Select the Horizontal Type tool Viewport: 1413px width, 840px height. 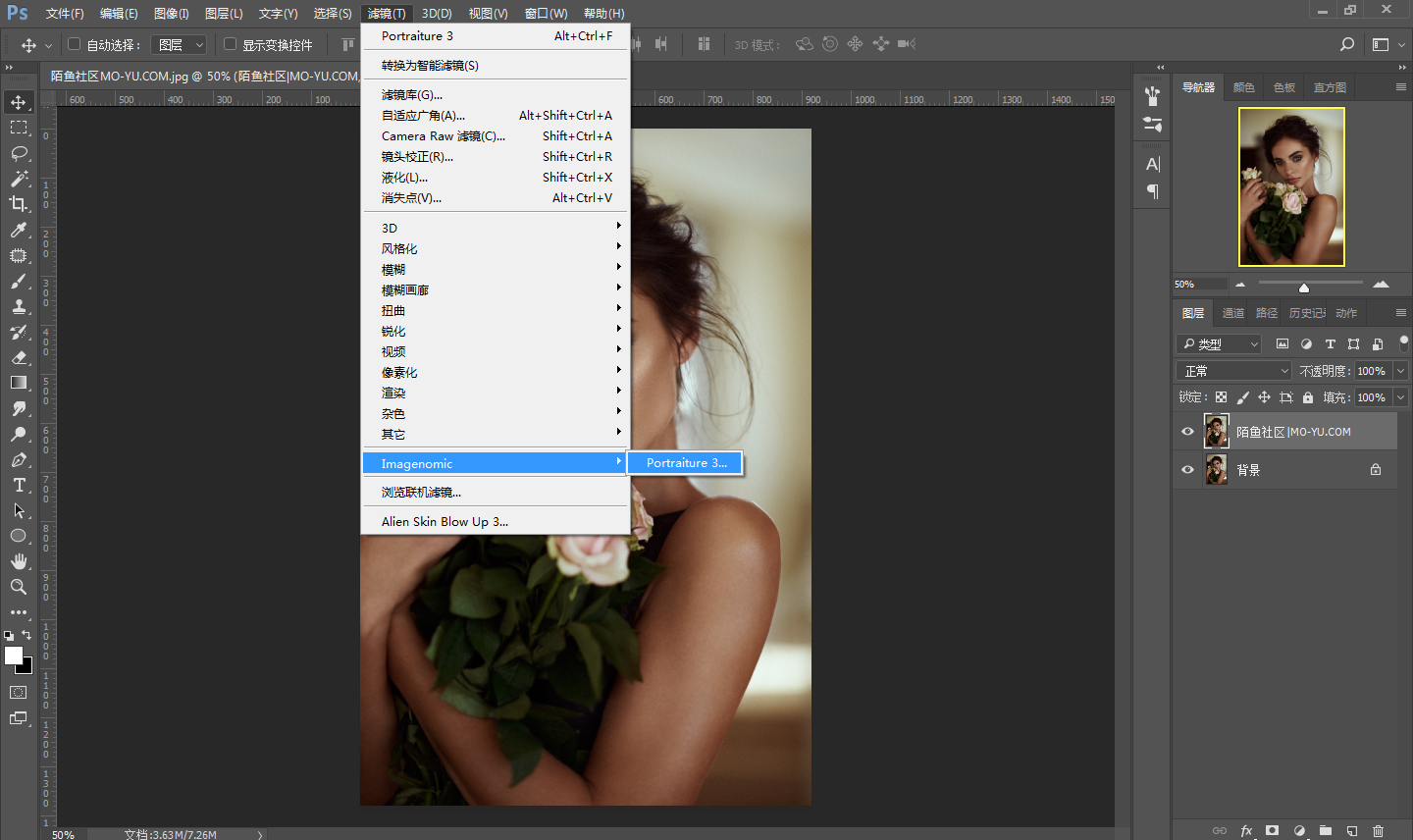19,485
